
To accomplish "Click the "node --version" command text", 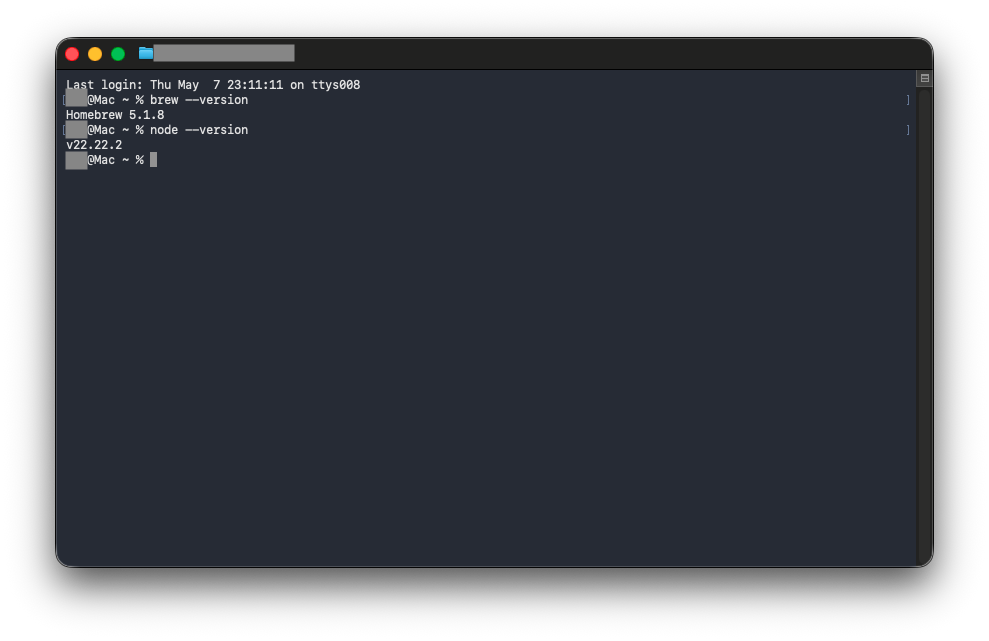I will coord(199,130).
